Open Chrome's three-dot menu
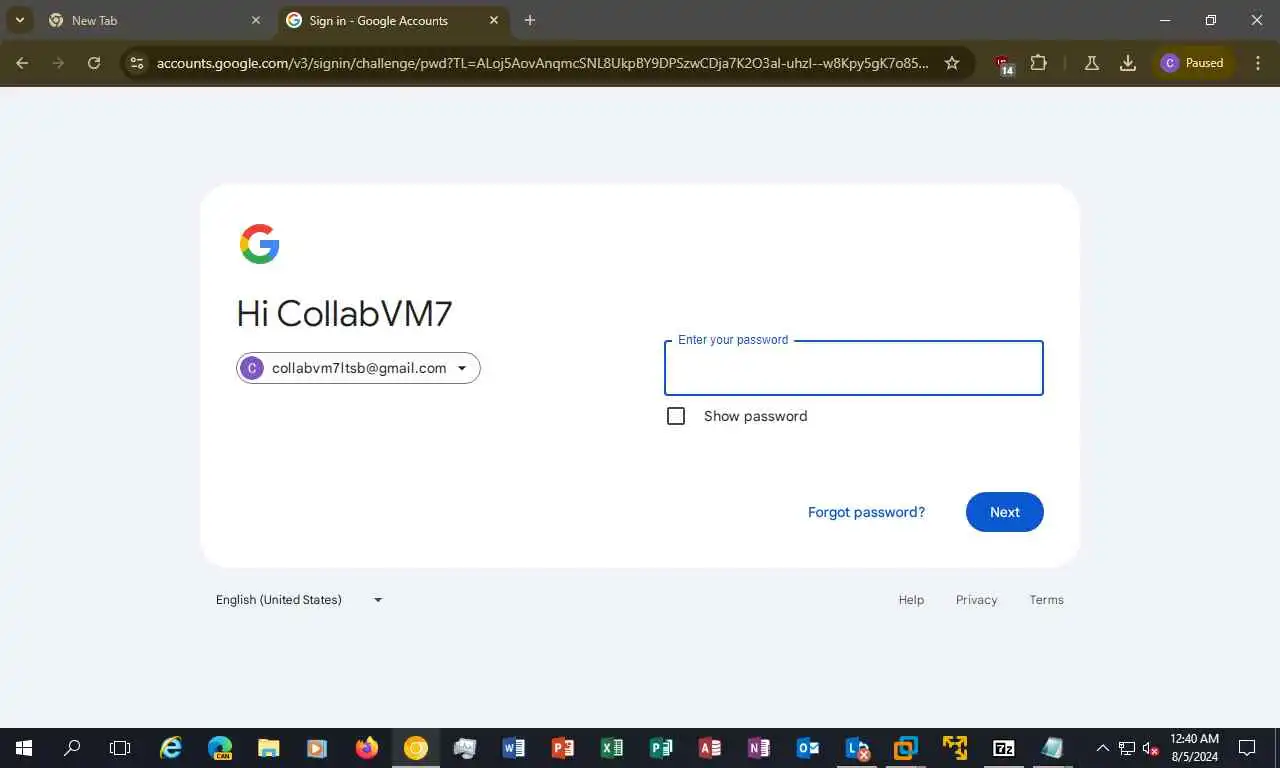The height and width of the screenshot is (768, 1280). pyautogui.click(x=1258, y=63)
